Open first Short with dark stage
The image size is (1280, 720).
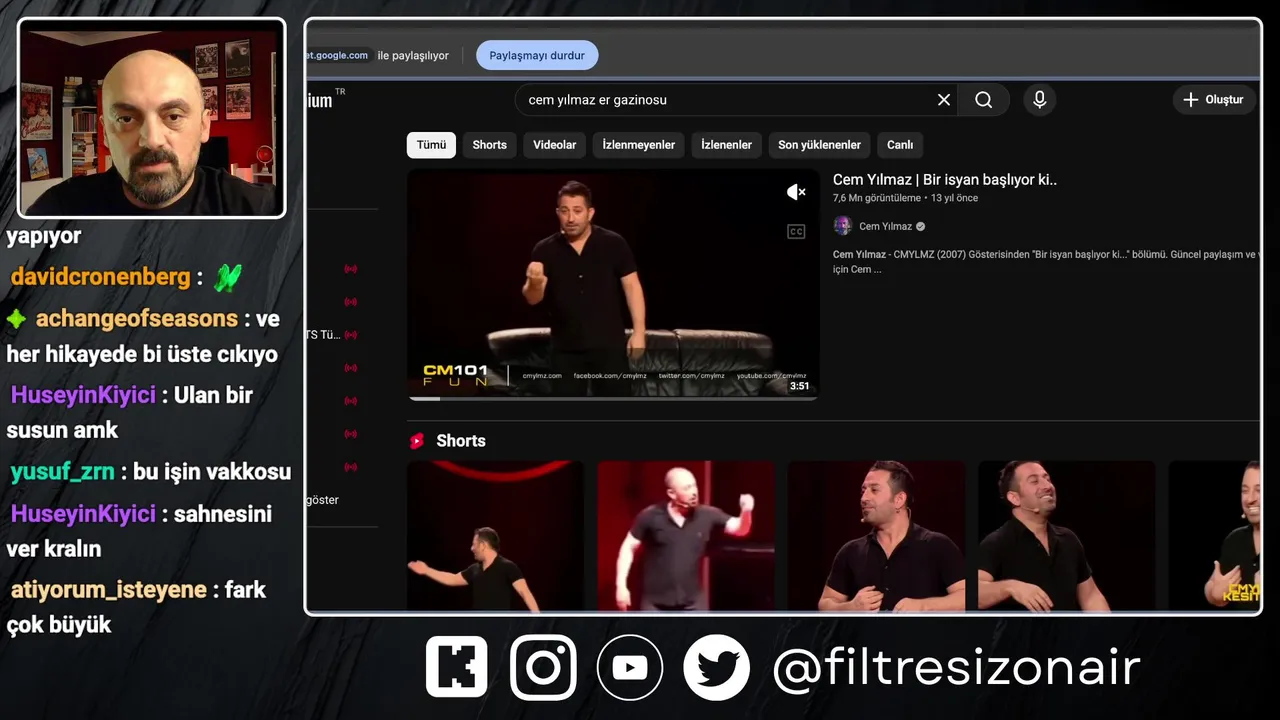click(495, 536)
